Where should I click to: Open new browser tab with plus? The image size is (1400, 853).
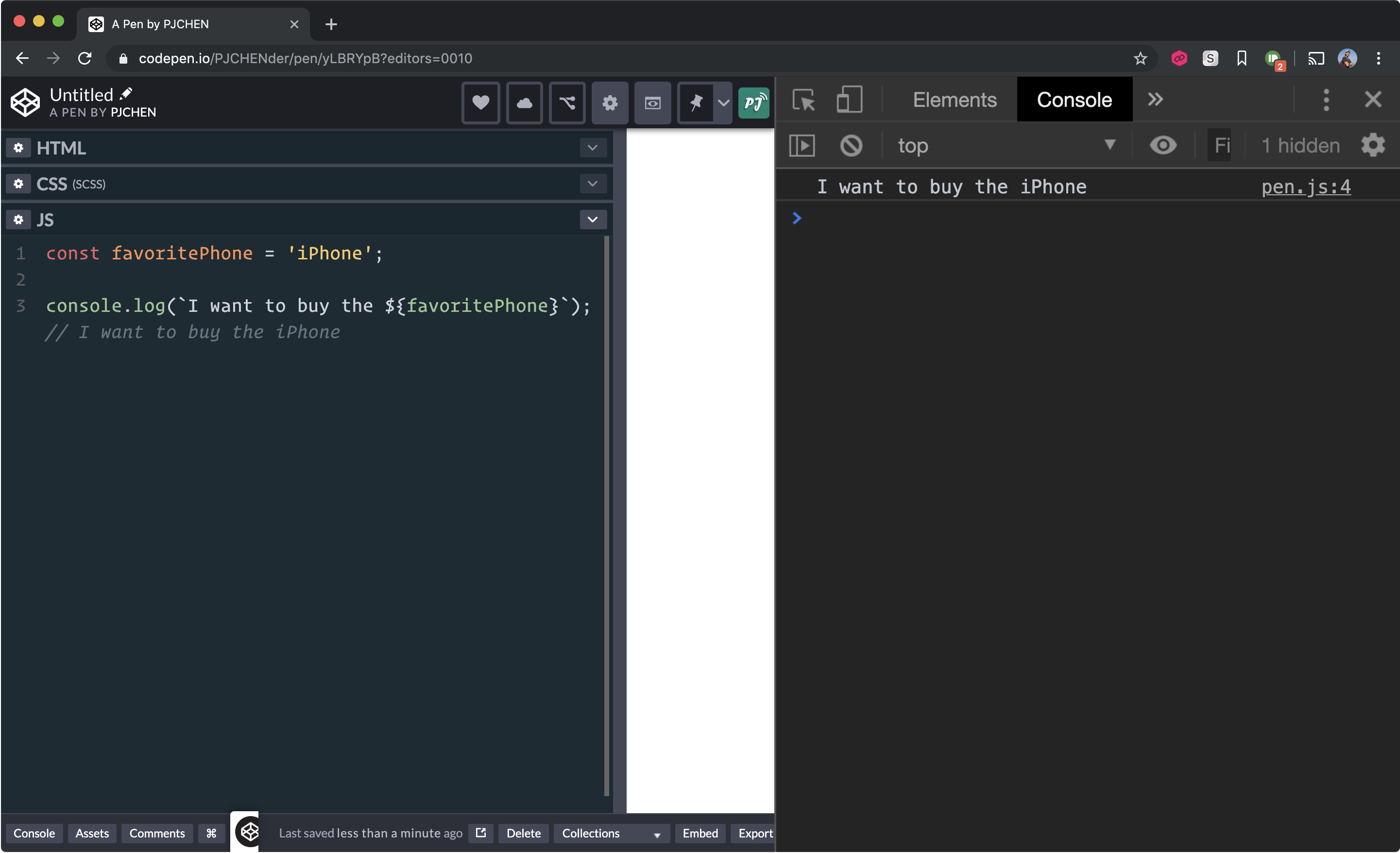(x=331, y=24)
